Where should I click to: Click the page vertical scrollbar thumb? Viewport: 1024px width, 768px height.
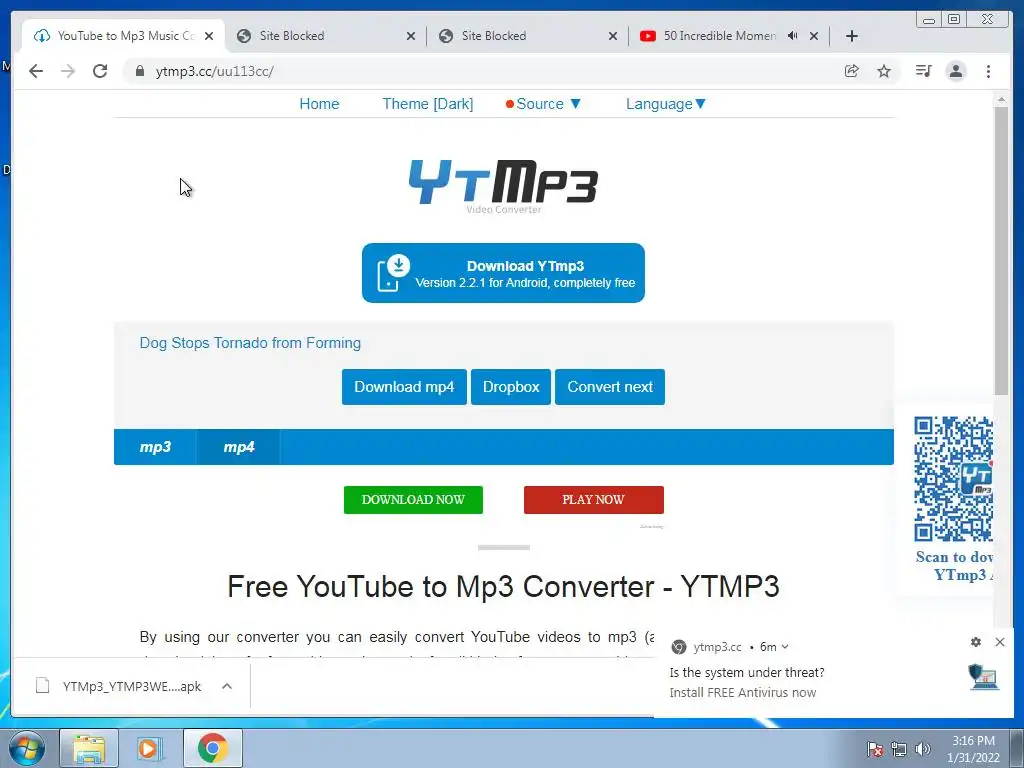[1001, 251]
